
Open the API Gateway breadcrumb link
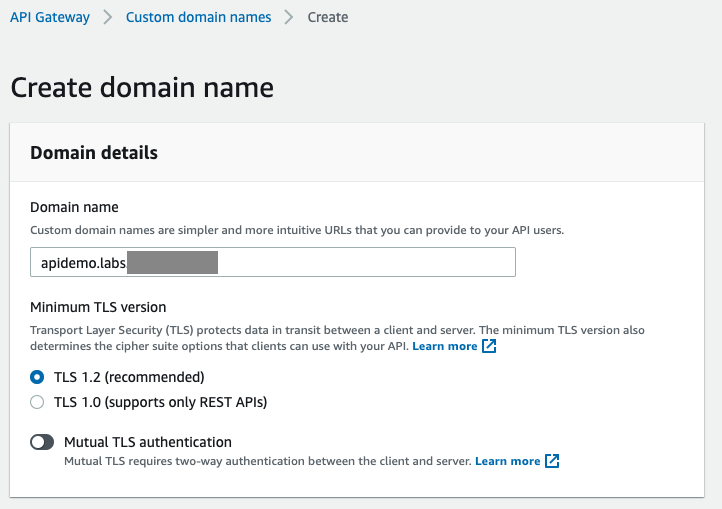click(x=50, y=17)
